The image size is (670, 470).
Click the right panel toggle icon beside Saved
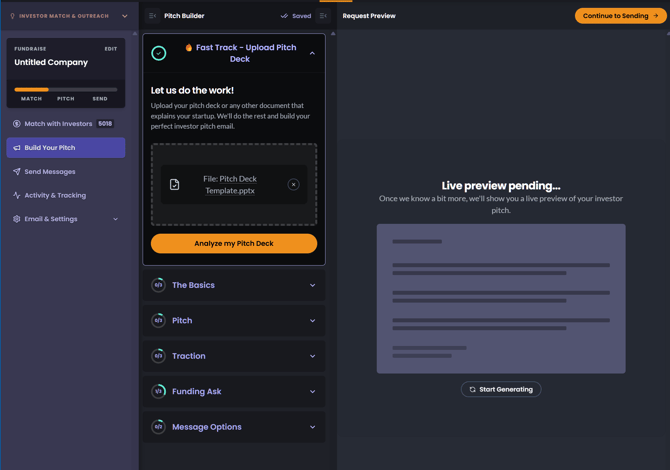click(323, 16)
